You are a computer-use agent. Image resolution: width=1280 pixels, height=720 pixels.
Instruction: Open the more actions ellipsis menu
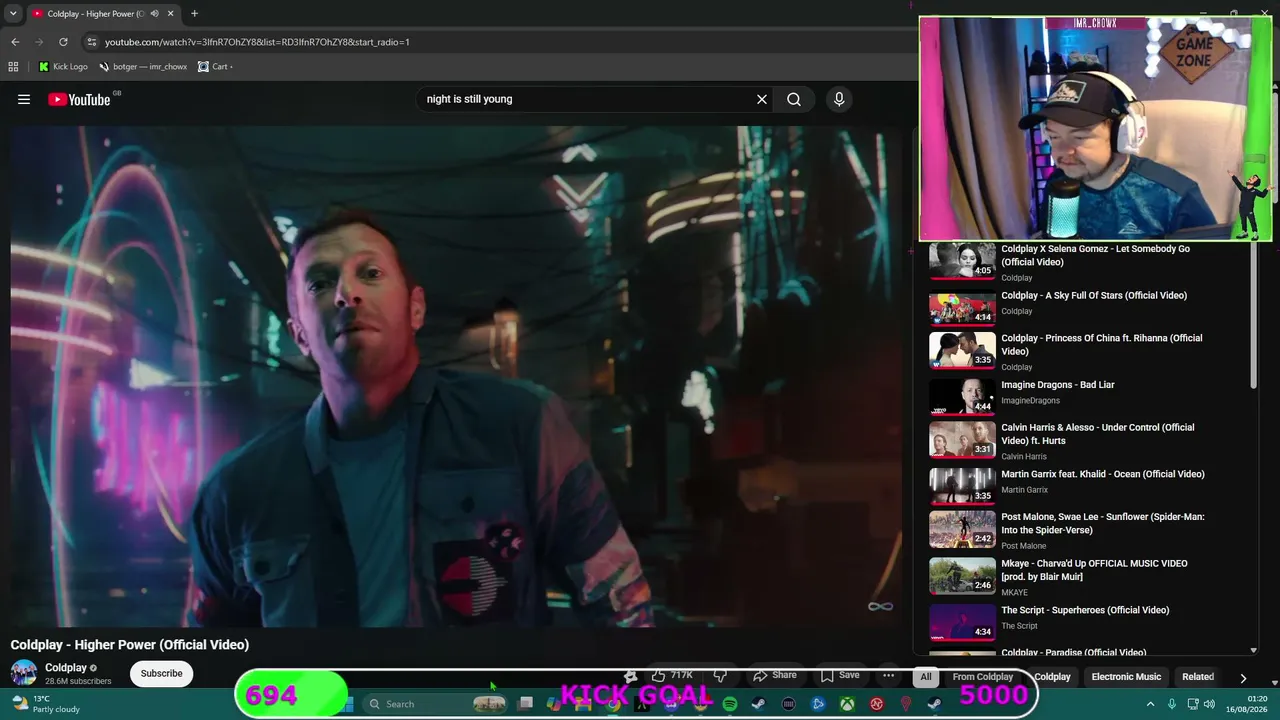tap(888, 675)
